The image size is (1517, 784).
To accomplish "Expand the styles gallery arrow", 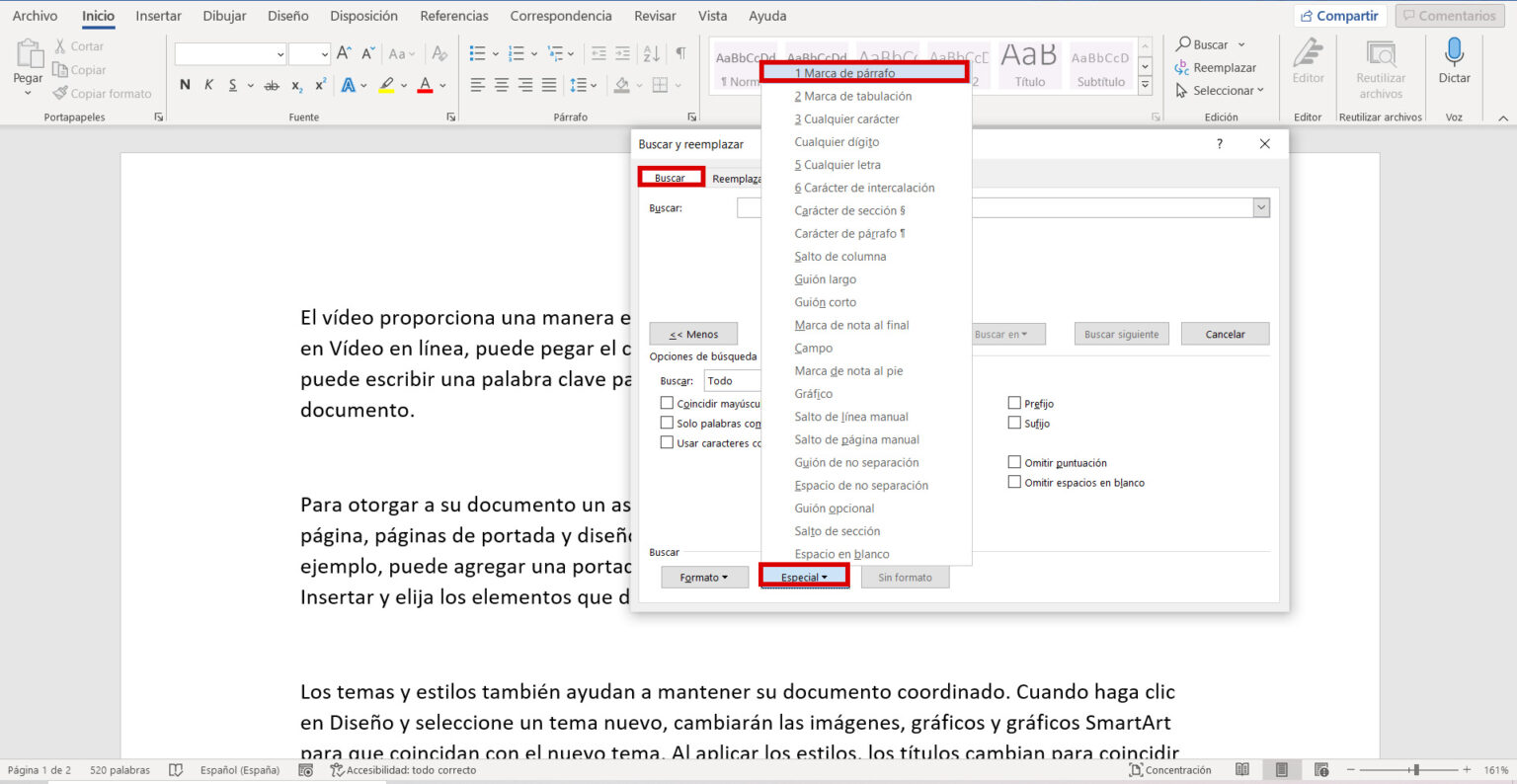I will [x=1146, y=86].
